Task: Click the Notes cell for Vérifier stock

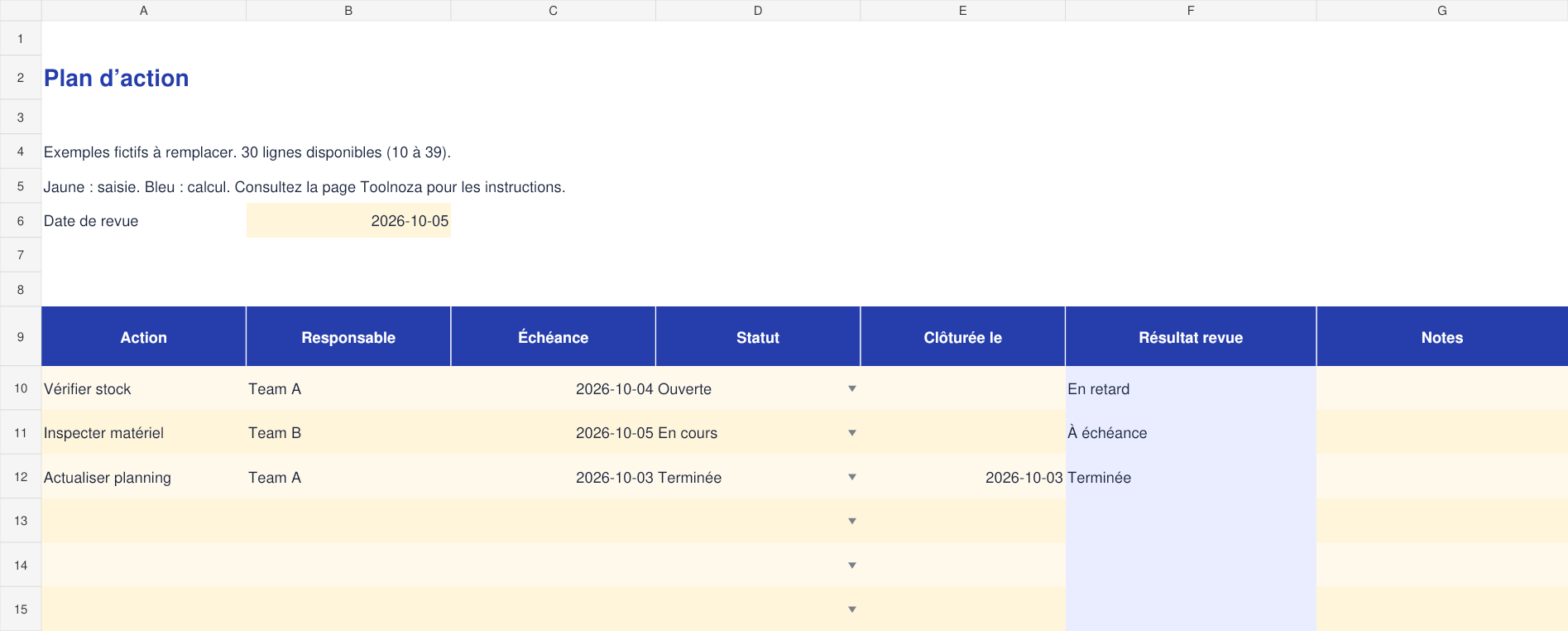Action: click(x=1442, y=388)
